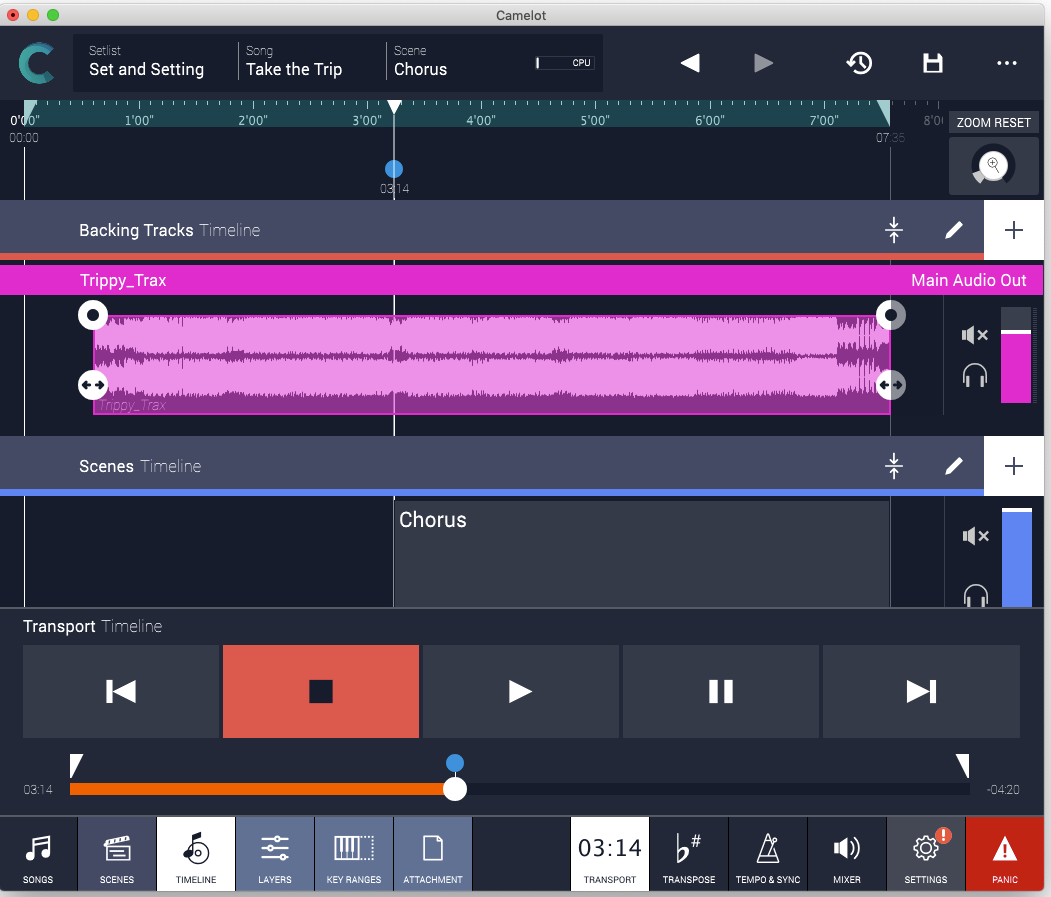
Task: Open the ellipsis overflow menu
Action: point(1007,63)
